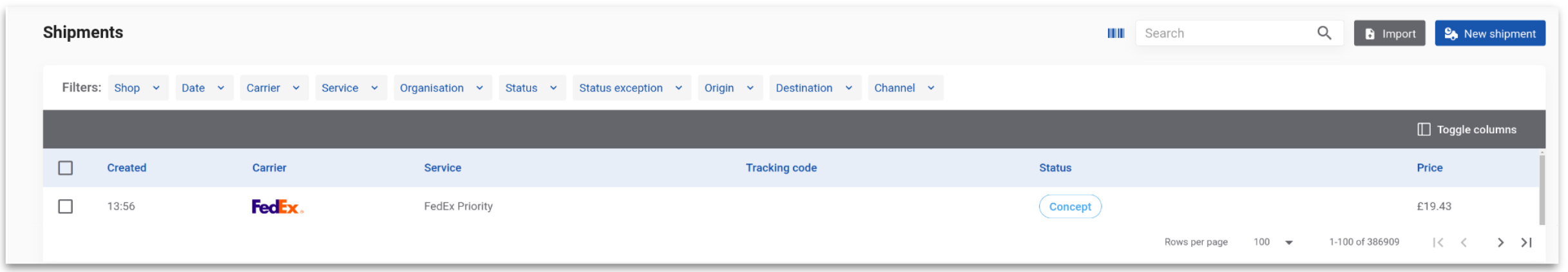Click the Import button

[1388, 34]
